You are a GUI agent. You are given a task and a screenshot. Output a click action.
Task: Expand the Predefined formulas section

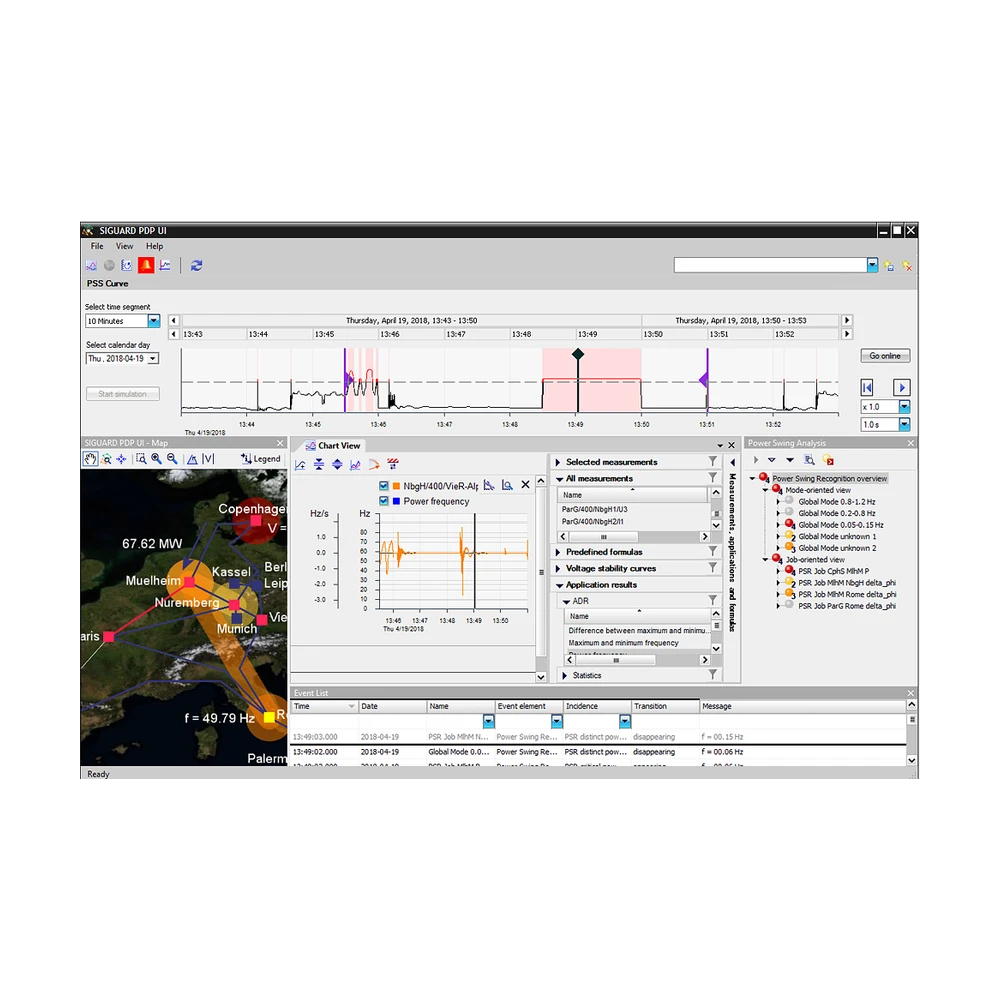(x=558, y=552)
